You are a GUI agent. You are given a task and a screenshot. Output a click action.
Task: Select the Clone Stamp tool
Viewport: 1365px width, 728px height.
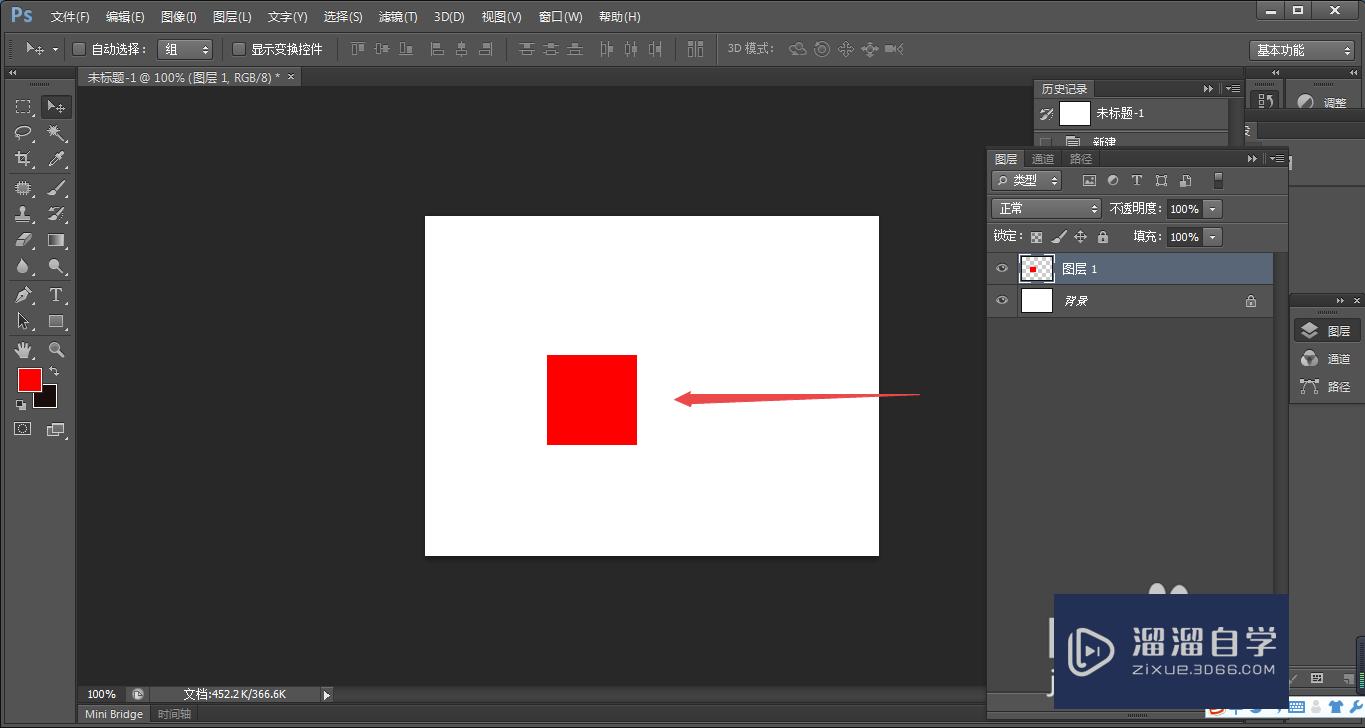tap(23, 214)
